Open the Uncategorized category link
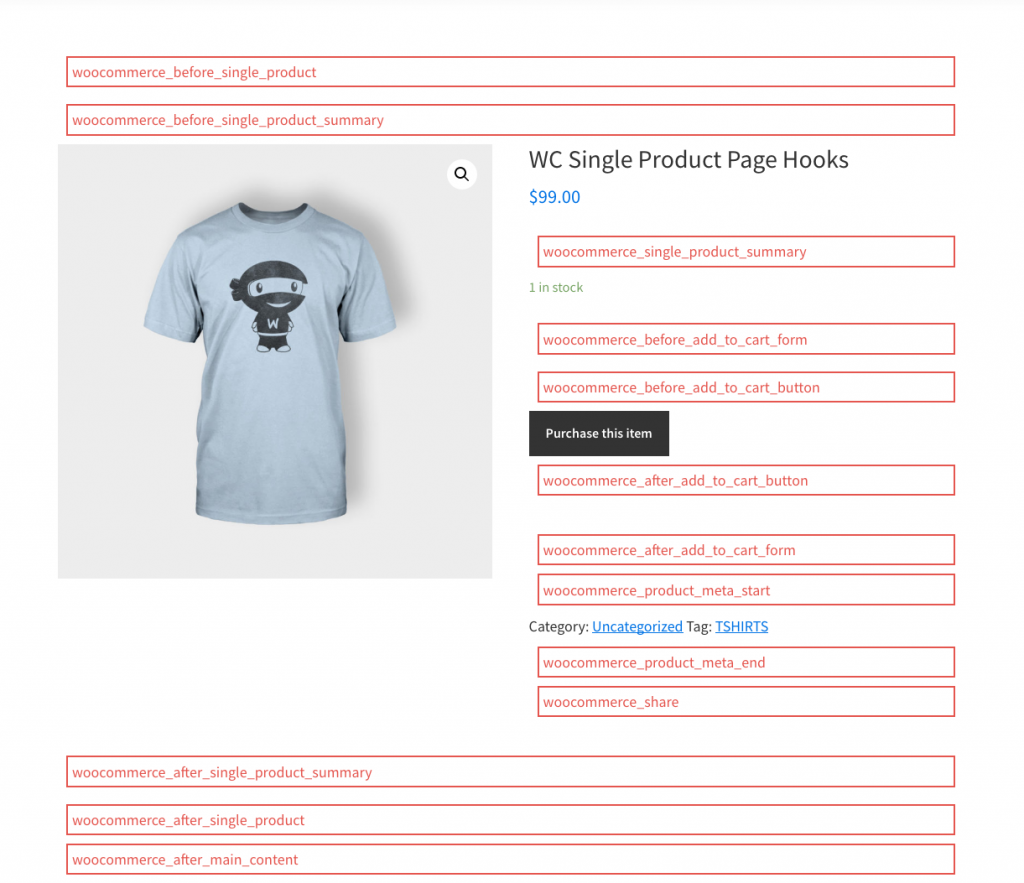Image resolution: width=1024 pixels, height=883 pixels. (637, 626)
